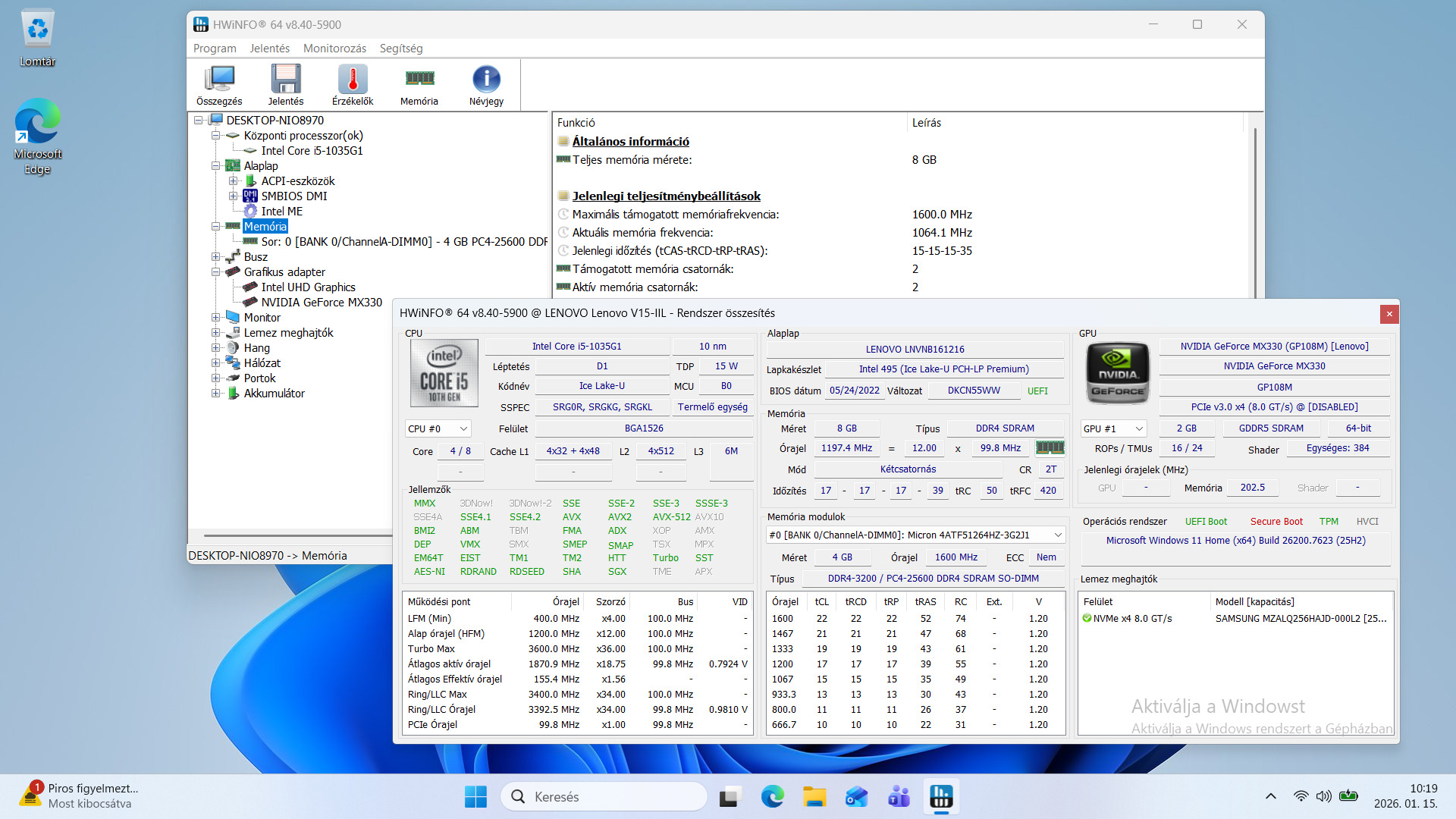Click green memory module icon beside clock

(1050, 448)
